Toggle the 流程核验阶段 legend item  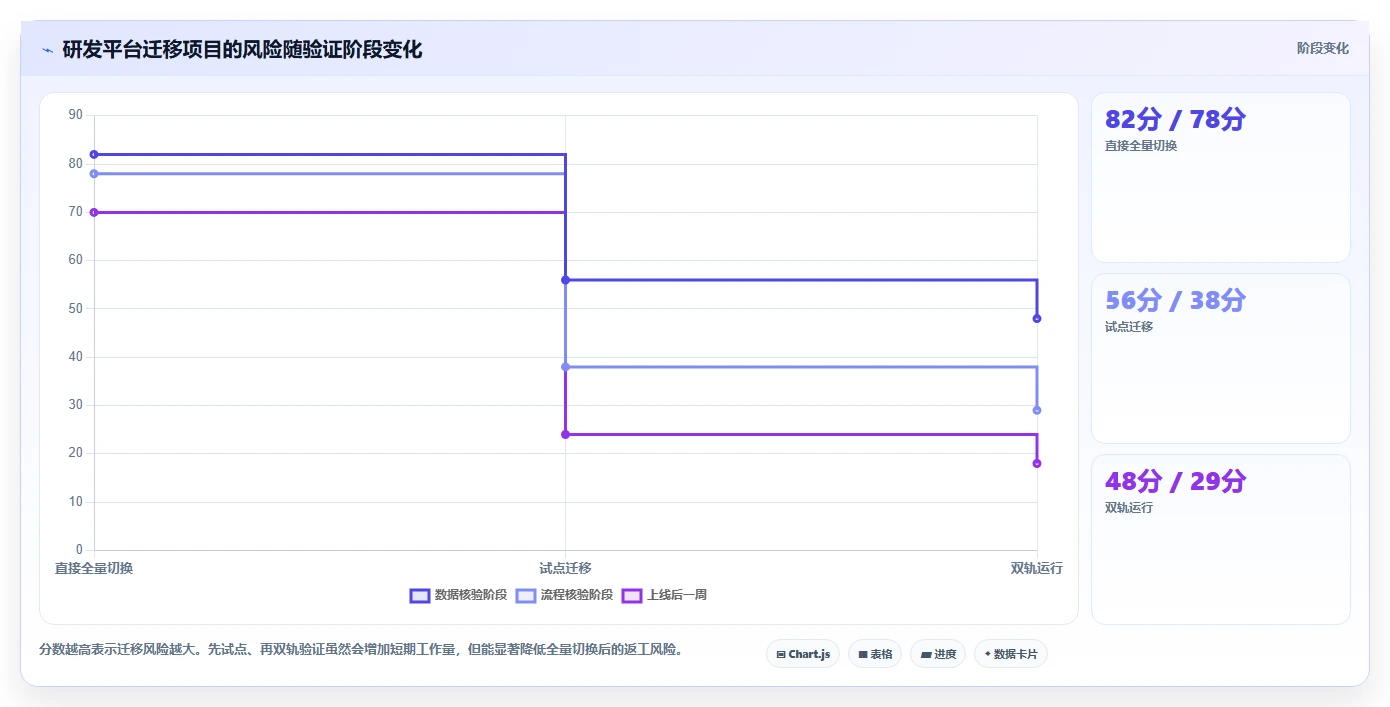tap(564, 595)
